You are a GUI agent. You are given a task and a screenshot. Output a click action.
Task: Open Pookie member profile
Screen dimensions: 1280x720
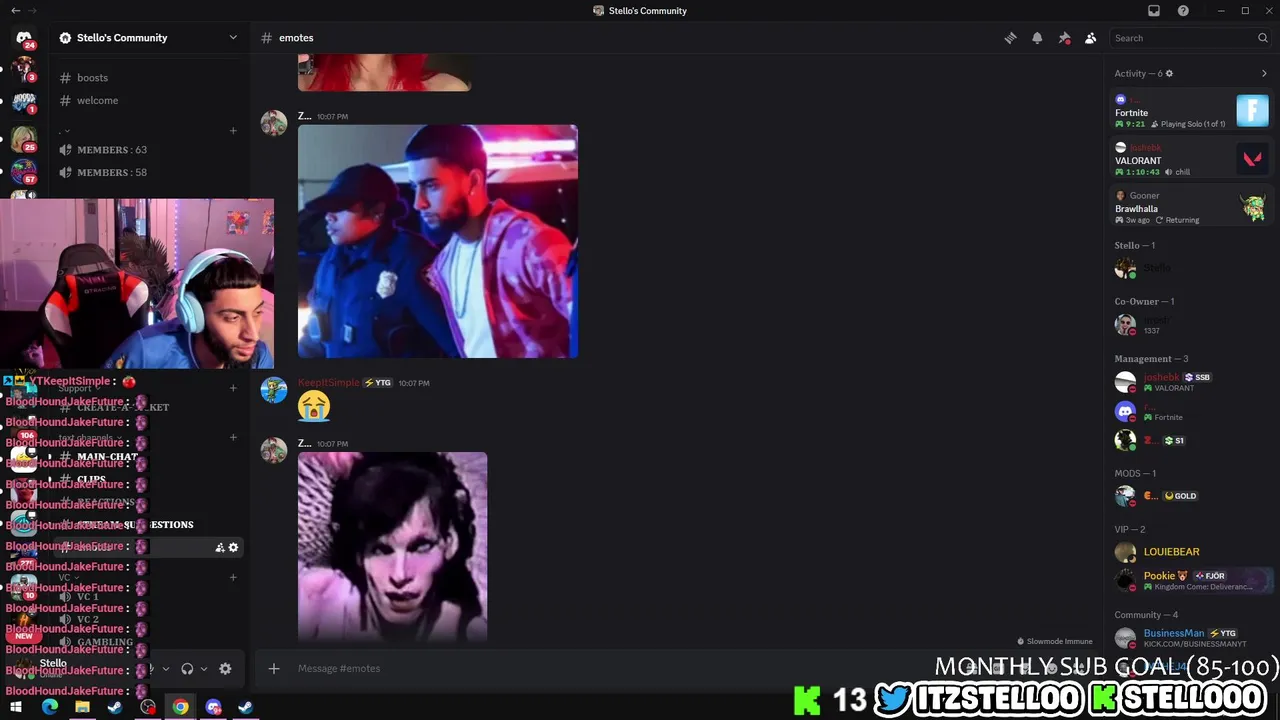pos(1192,580)
